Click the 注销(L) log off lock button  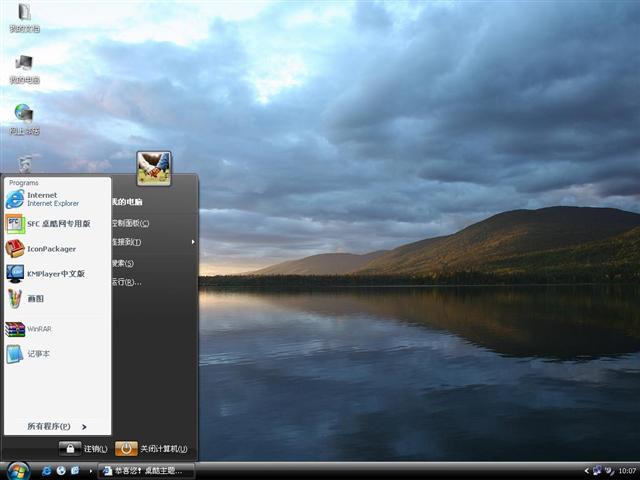(70, 449)
